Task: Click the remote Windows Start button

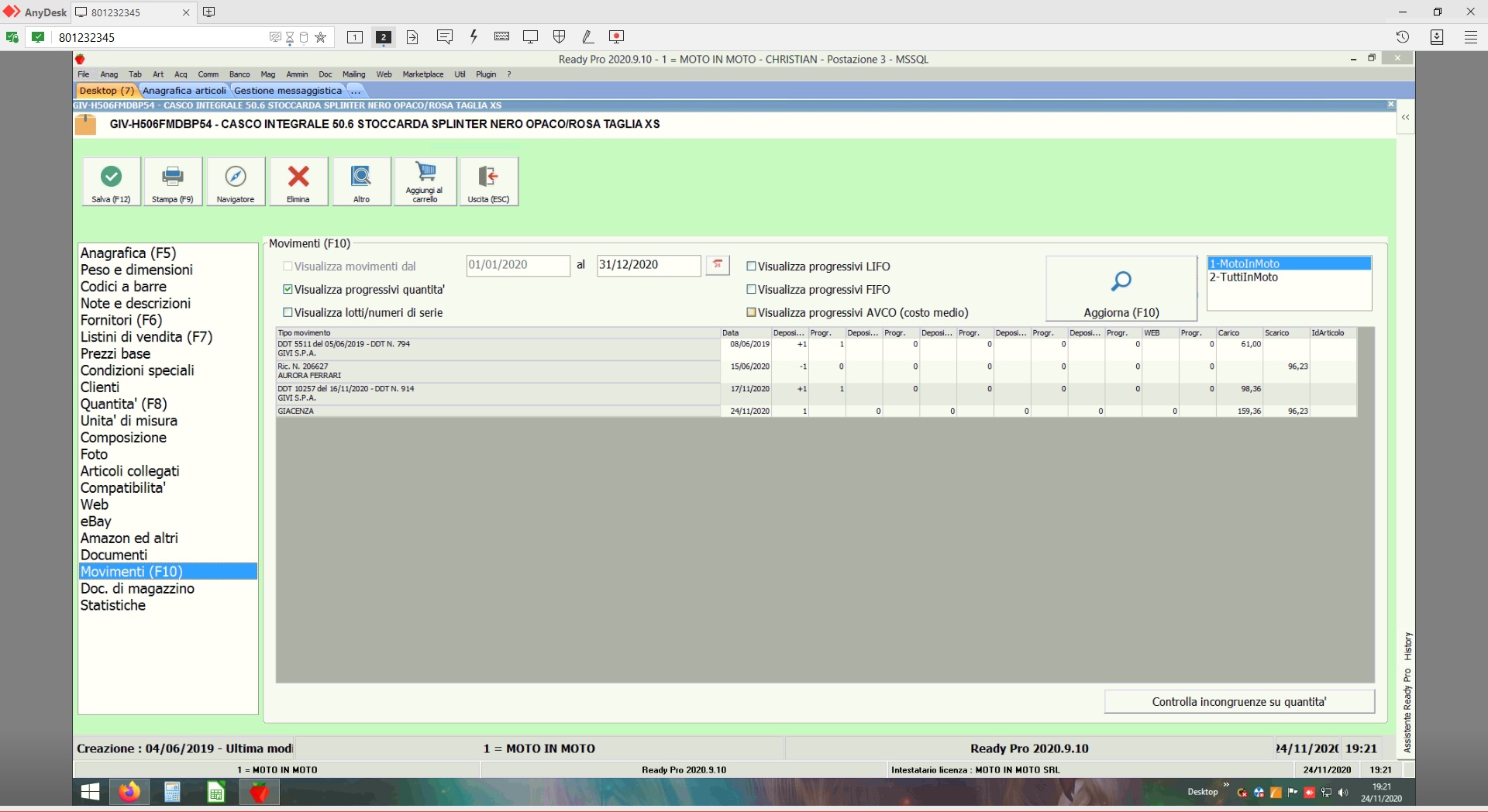Action: point(91,792)
